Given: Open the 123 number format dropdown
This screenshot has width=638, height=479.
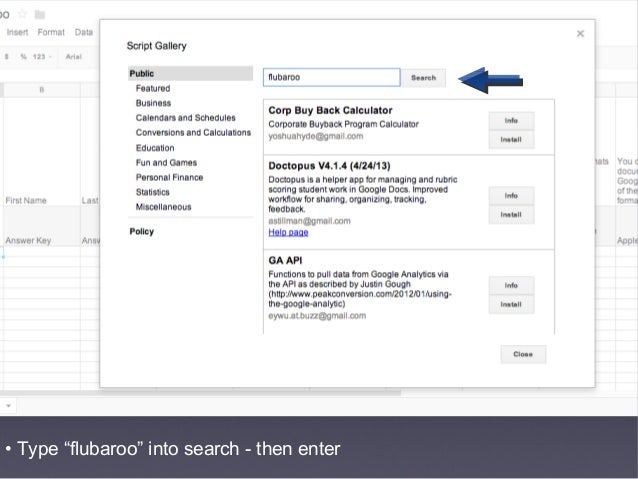Looking at the screenshot, I should (x=42, y=57).
